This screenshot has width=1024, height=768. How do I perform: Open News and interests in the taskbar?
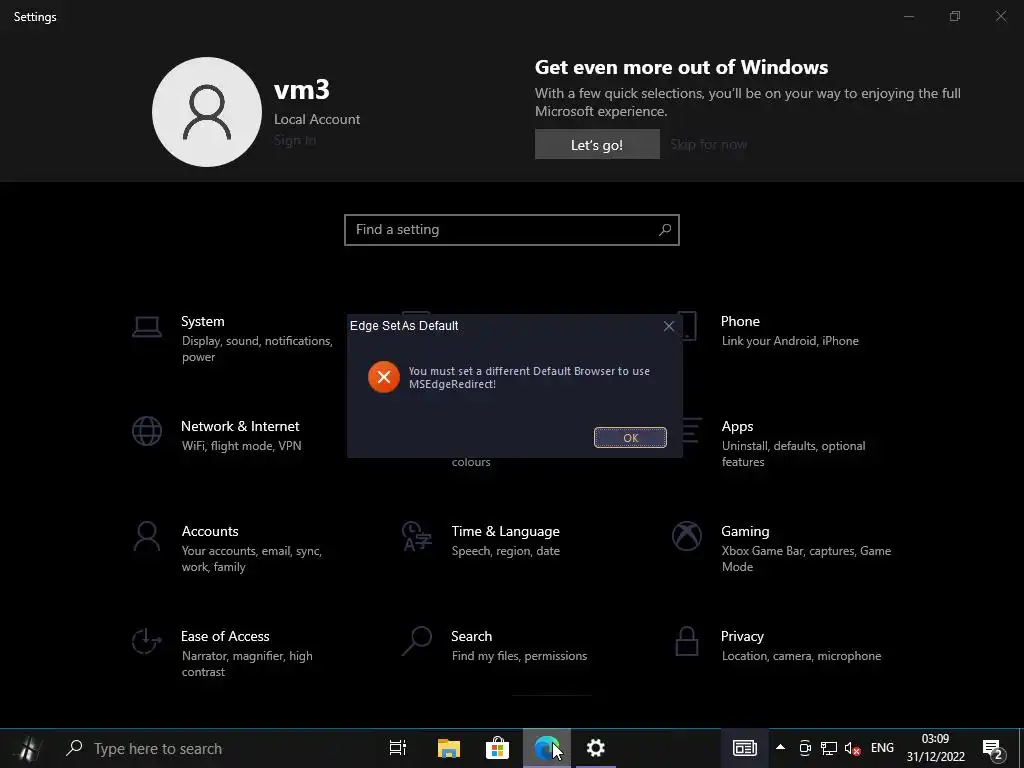coord(744,748)
